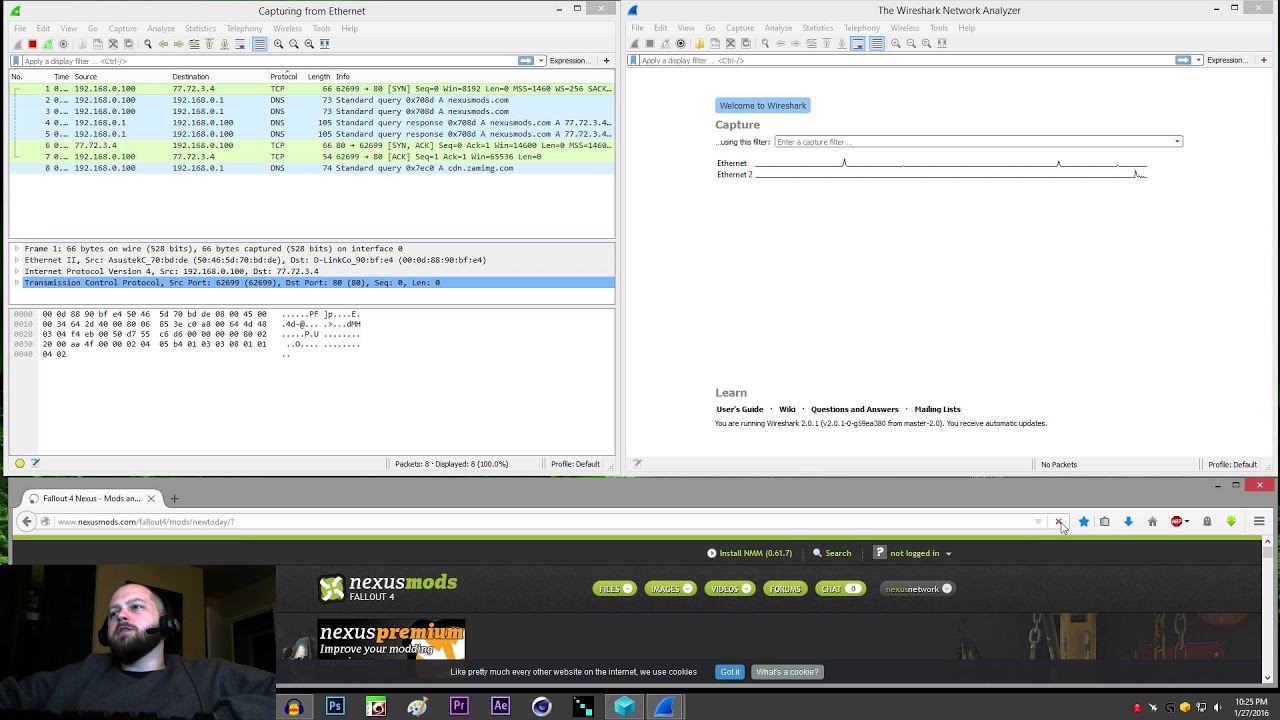Image resolution: width=1280 pixels, height=720 pixels.
Task: Stop the running capture in the Ethernet window
Action: click(32, 44)
